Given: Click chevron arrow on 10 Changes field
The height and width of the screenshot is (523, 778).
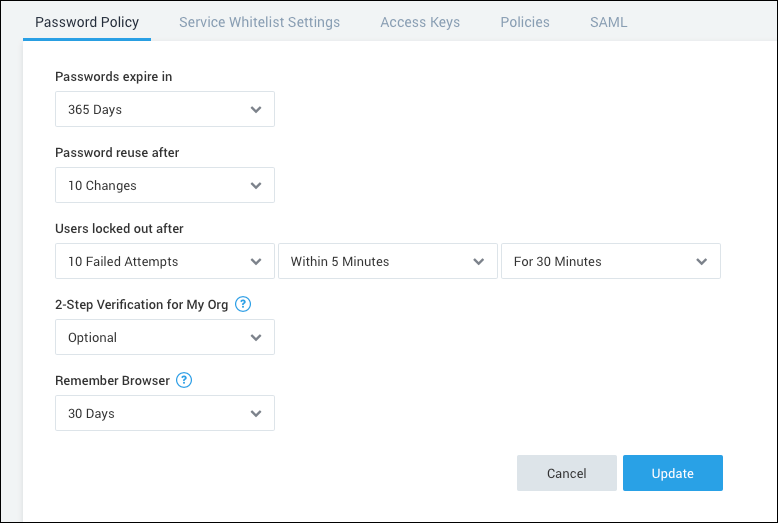Looking at the screenshot, I should (x=256, y=186).
